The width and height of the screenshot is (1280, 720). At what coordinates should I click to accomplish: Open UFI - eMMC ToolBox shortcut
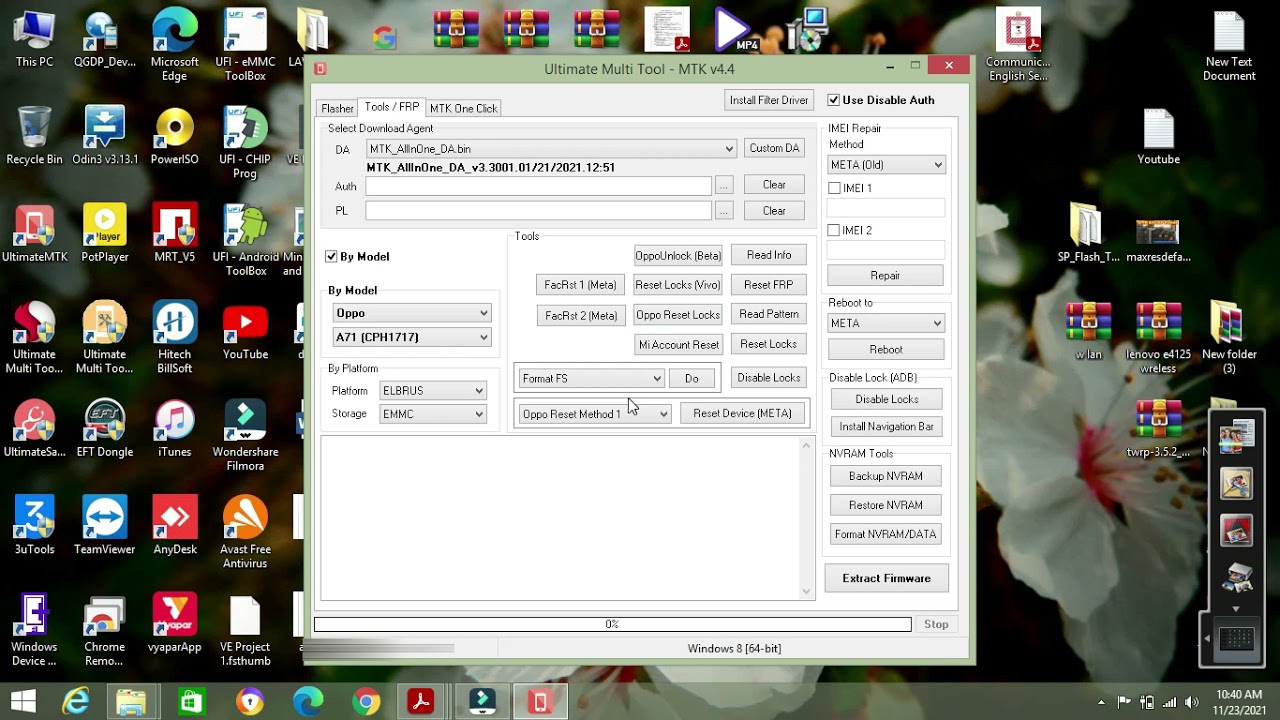(x=245, y=46)
